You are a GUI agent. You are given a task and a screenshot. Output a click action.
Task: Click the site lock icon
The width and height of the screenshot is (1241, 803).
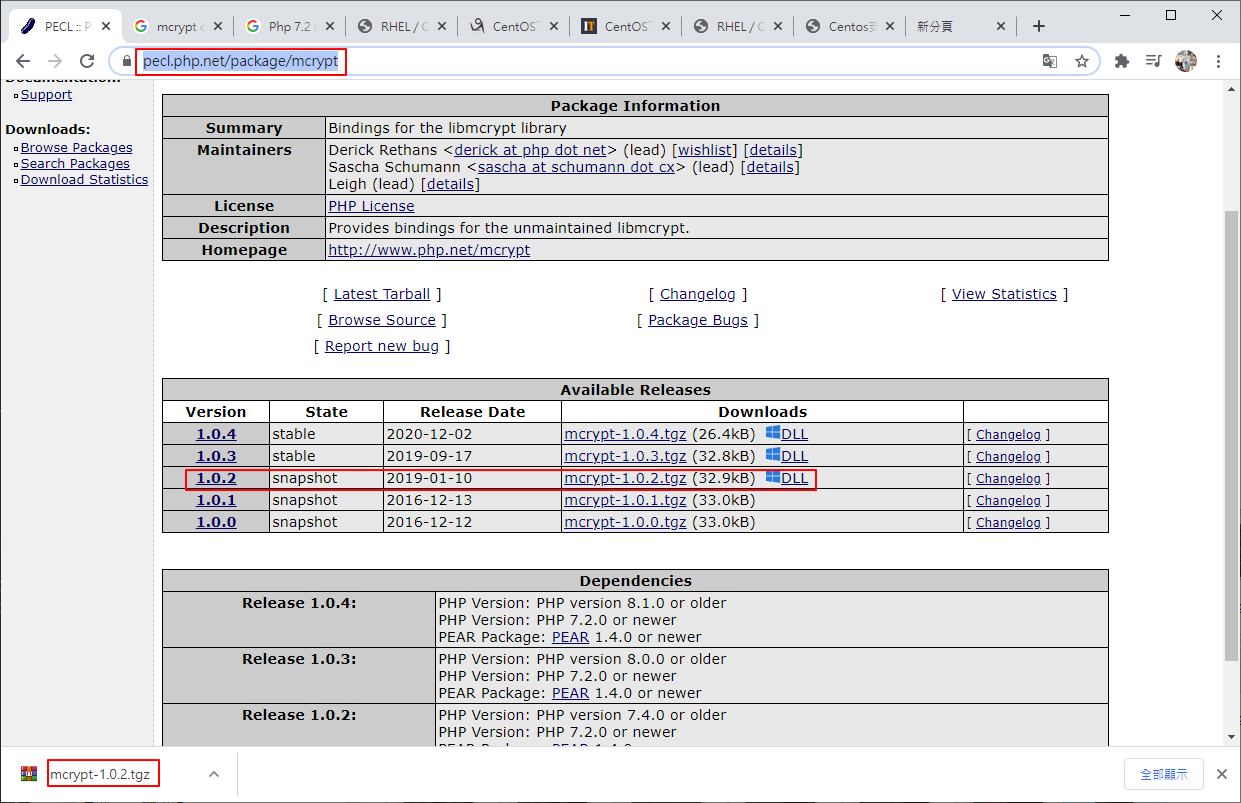coord(125,61)
